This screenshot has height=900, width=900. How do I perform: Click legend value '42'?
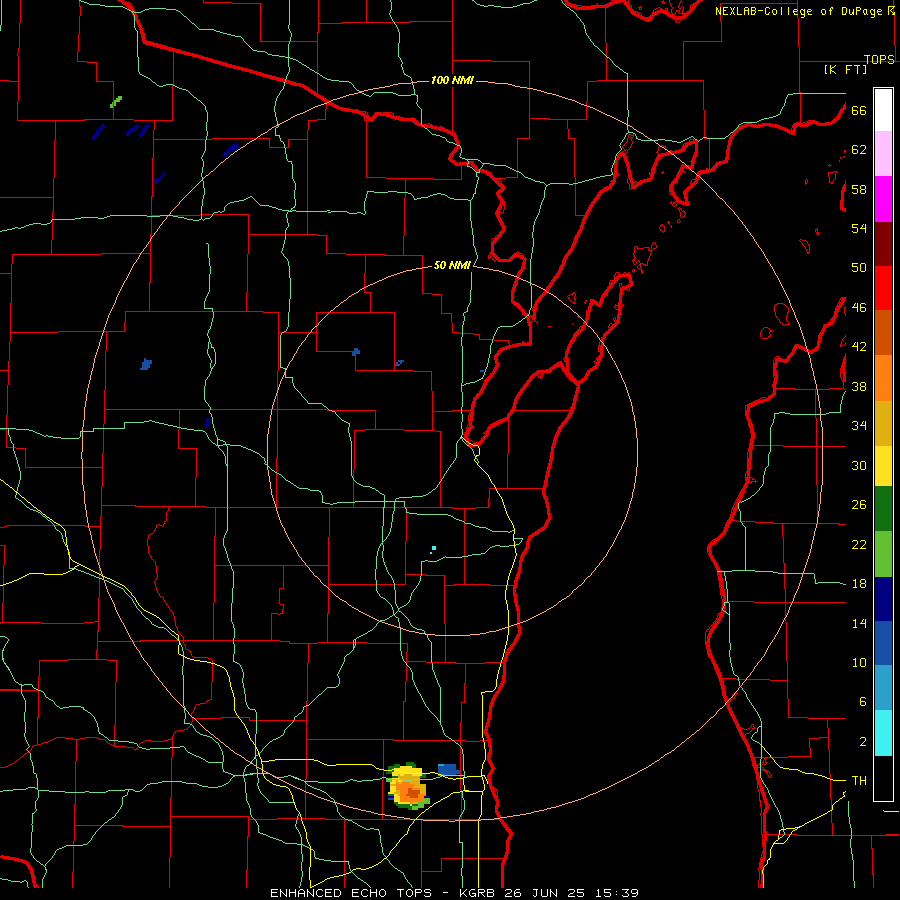coord(859,347)
